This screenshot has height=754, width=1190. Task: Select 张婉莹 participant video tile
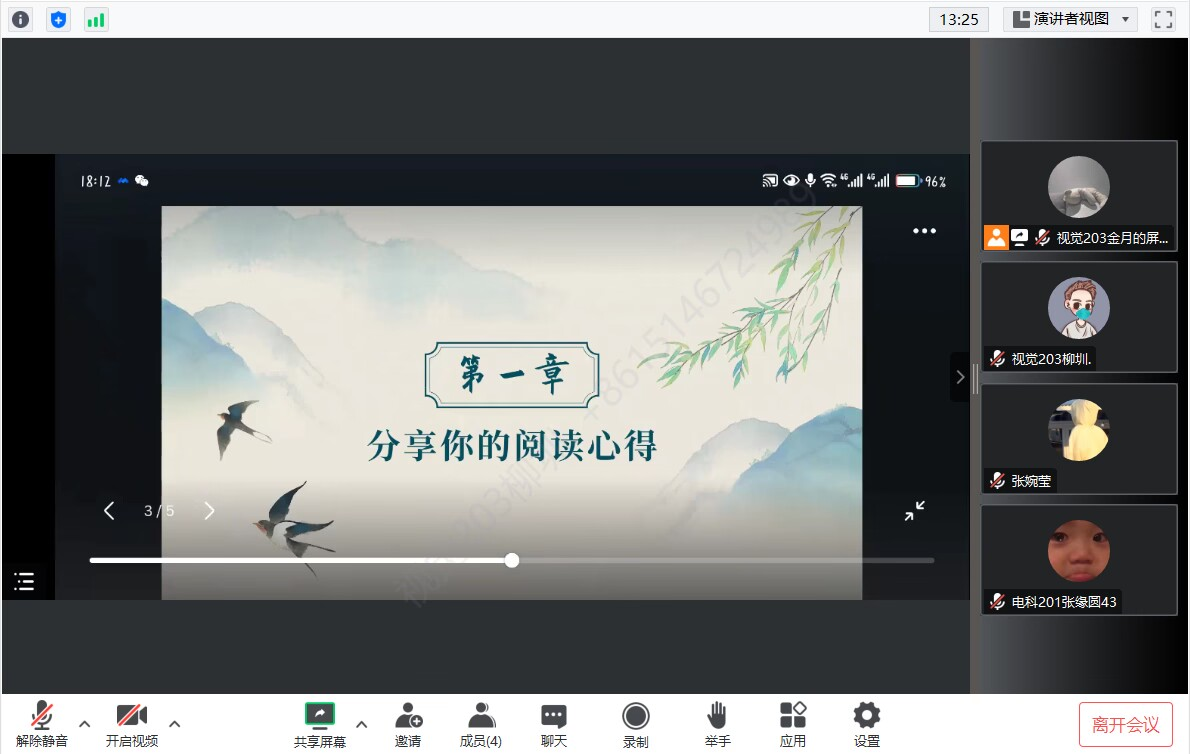click(x=1079, y=438)
